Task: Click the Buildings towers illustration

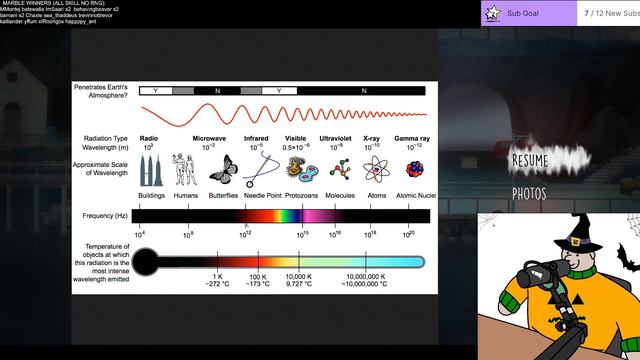Action: (x=151, y=170)
